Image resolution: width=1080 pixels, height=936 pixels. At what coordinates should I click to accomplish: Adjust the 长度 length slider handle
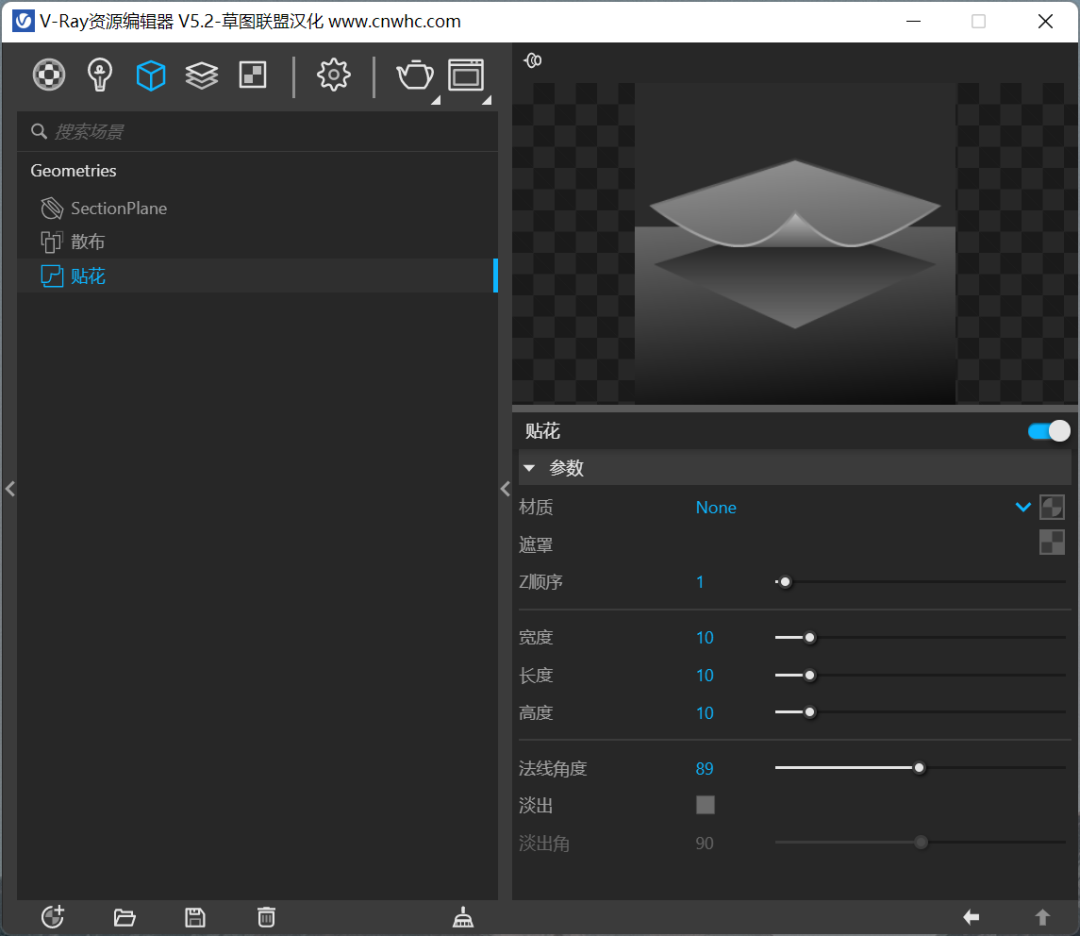point(810,675)
